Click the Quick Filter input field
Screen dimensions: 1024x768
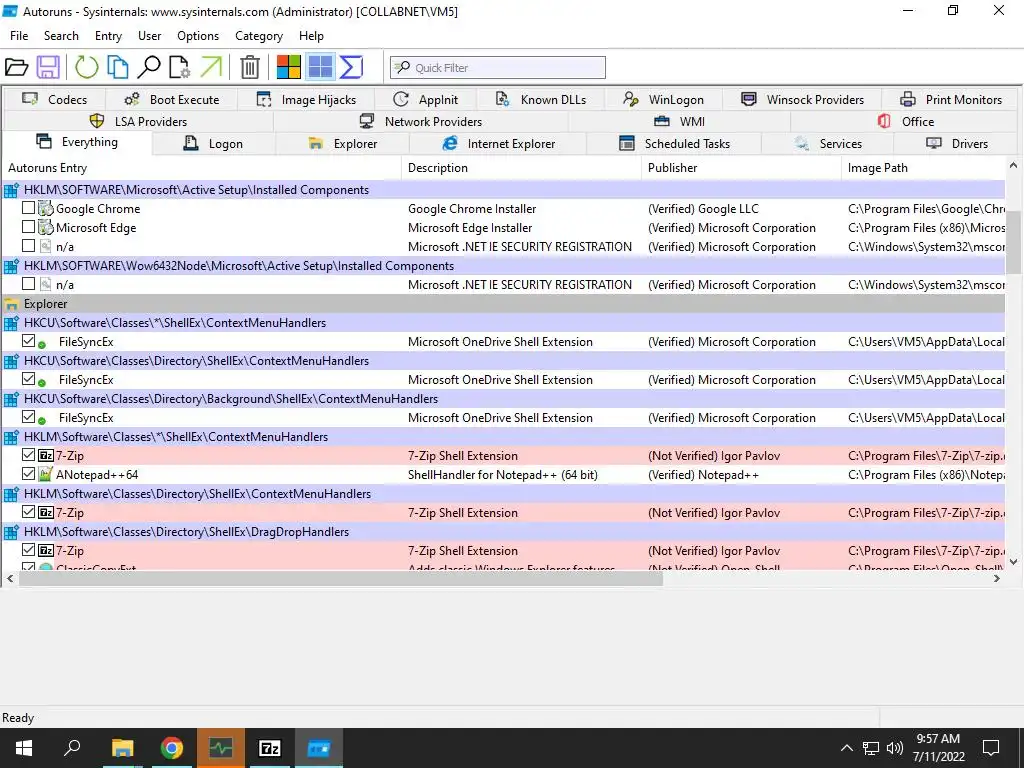click(498, 68)
